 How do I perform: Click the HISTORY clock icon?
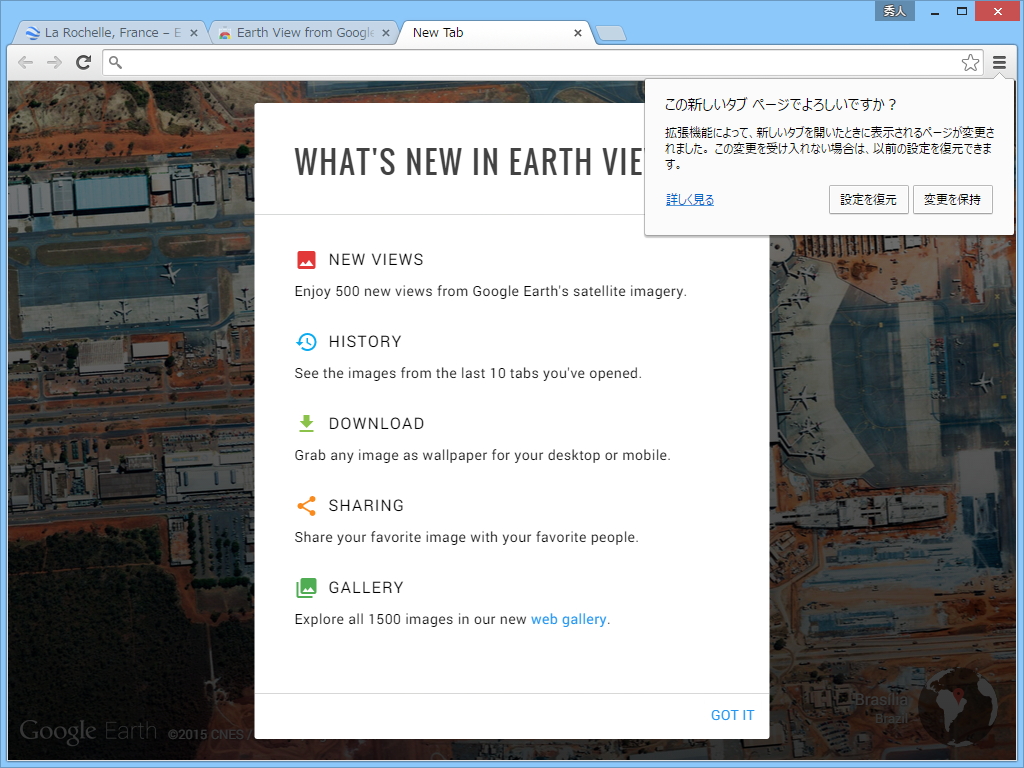pos(307,341)
